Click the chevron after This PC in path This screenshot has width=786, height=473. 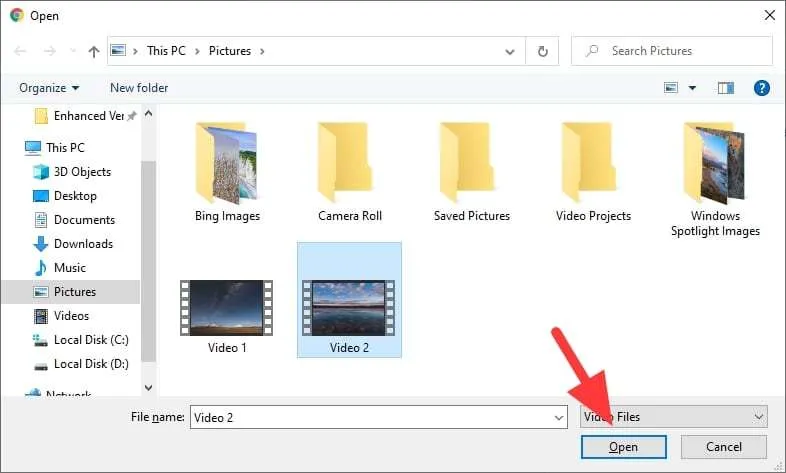click(197, 51)
